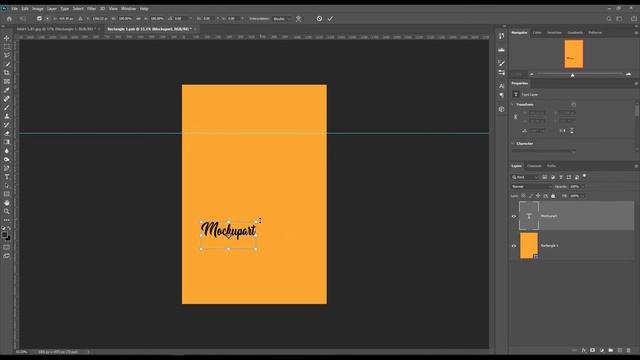
Task: Click the foreground color swatch
Action: pyautogui.click(x=4, y=235)
